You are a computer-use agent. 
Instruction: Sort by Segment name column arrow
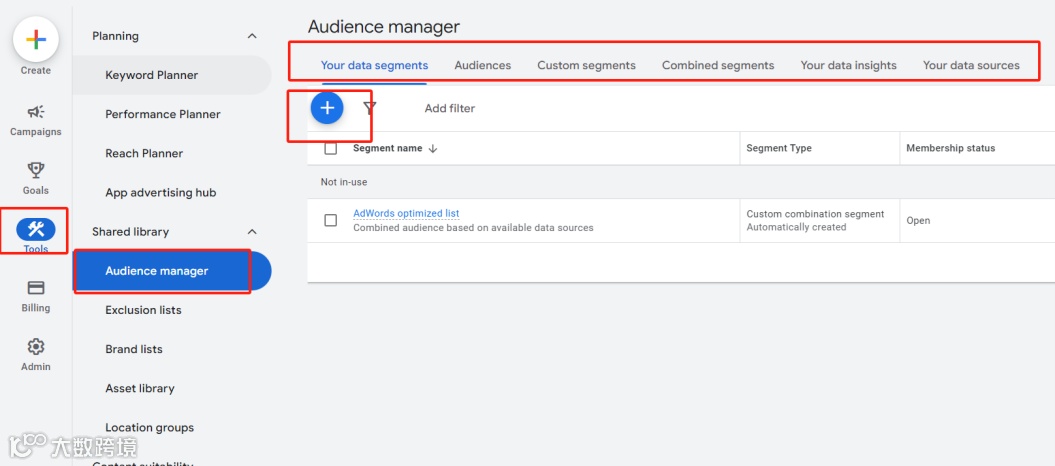433,148
